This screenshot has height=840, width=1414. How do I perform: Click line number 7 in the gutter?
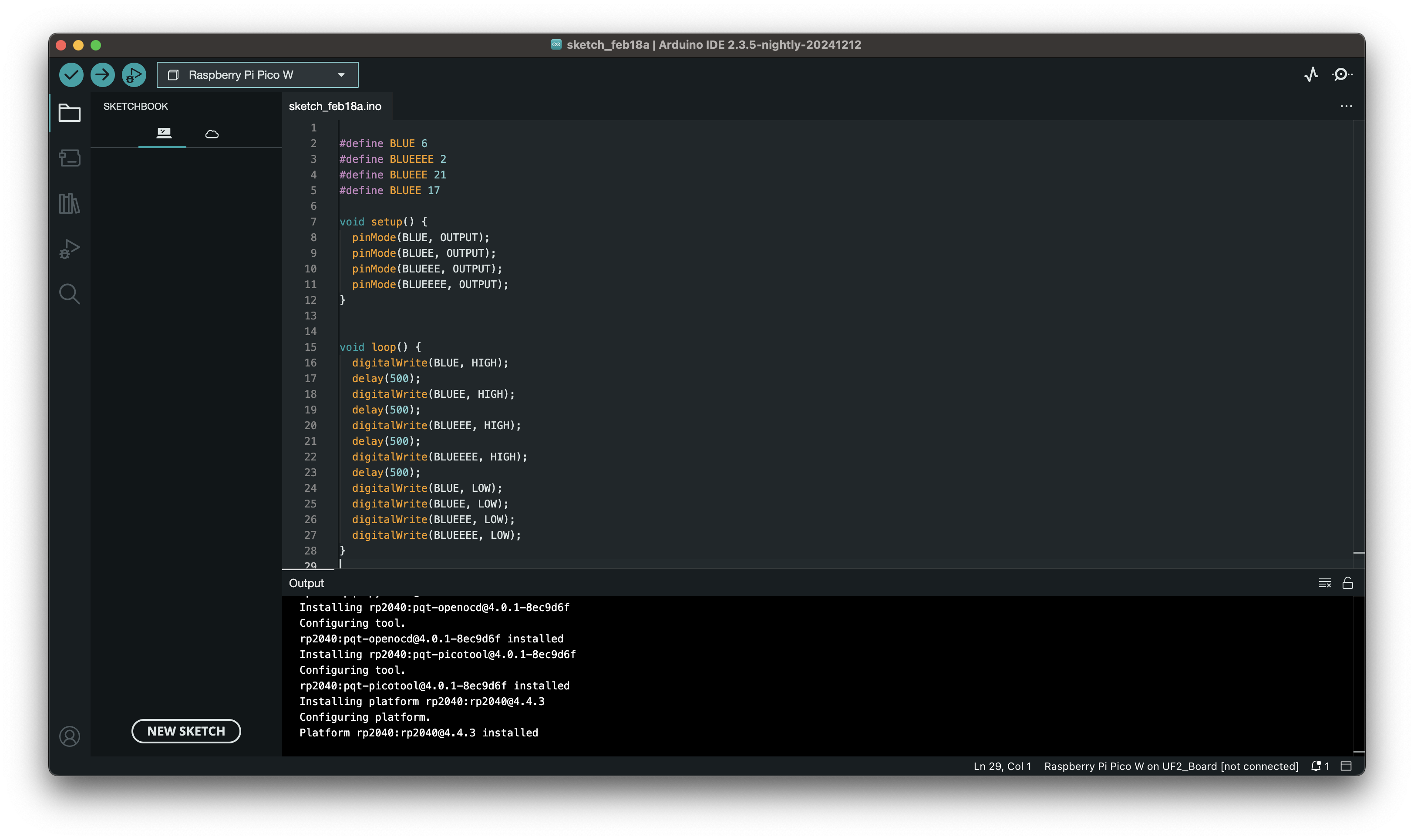313,222
